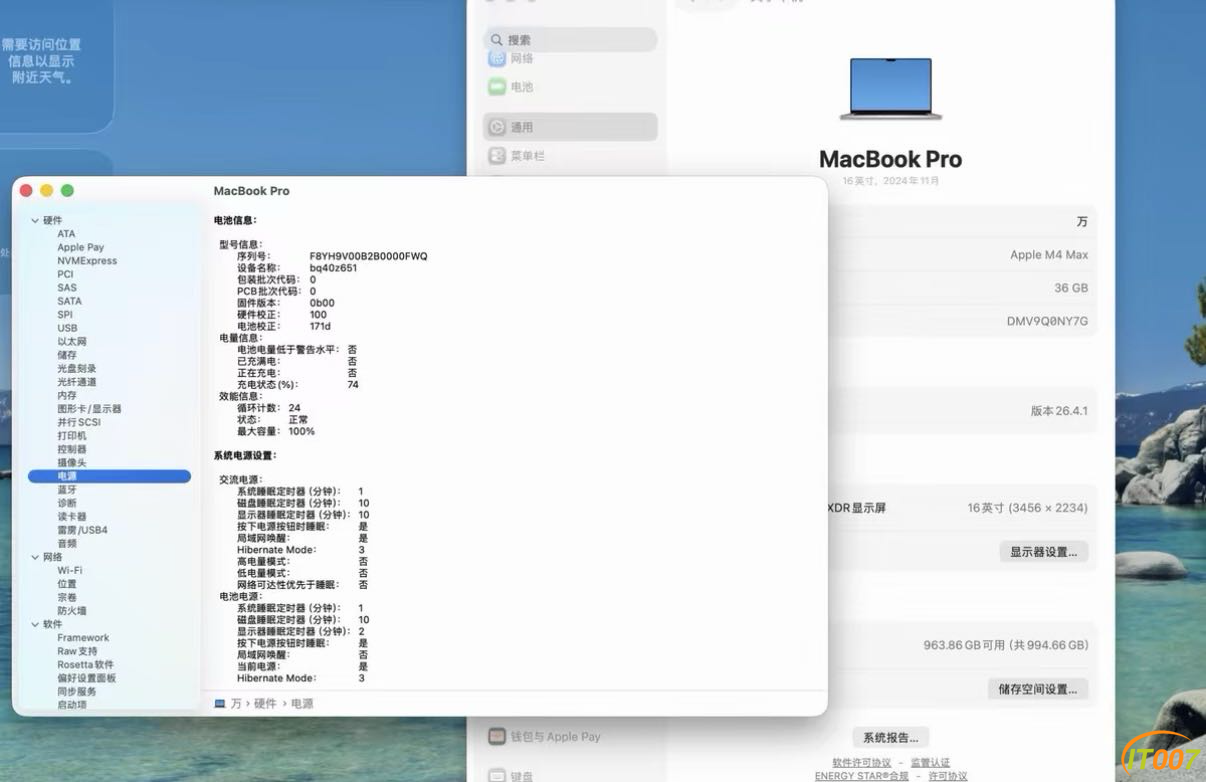
Task: Click the search magnifier icon in Settings
Action: point(496,40)
